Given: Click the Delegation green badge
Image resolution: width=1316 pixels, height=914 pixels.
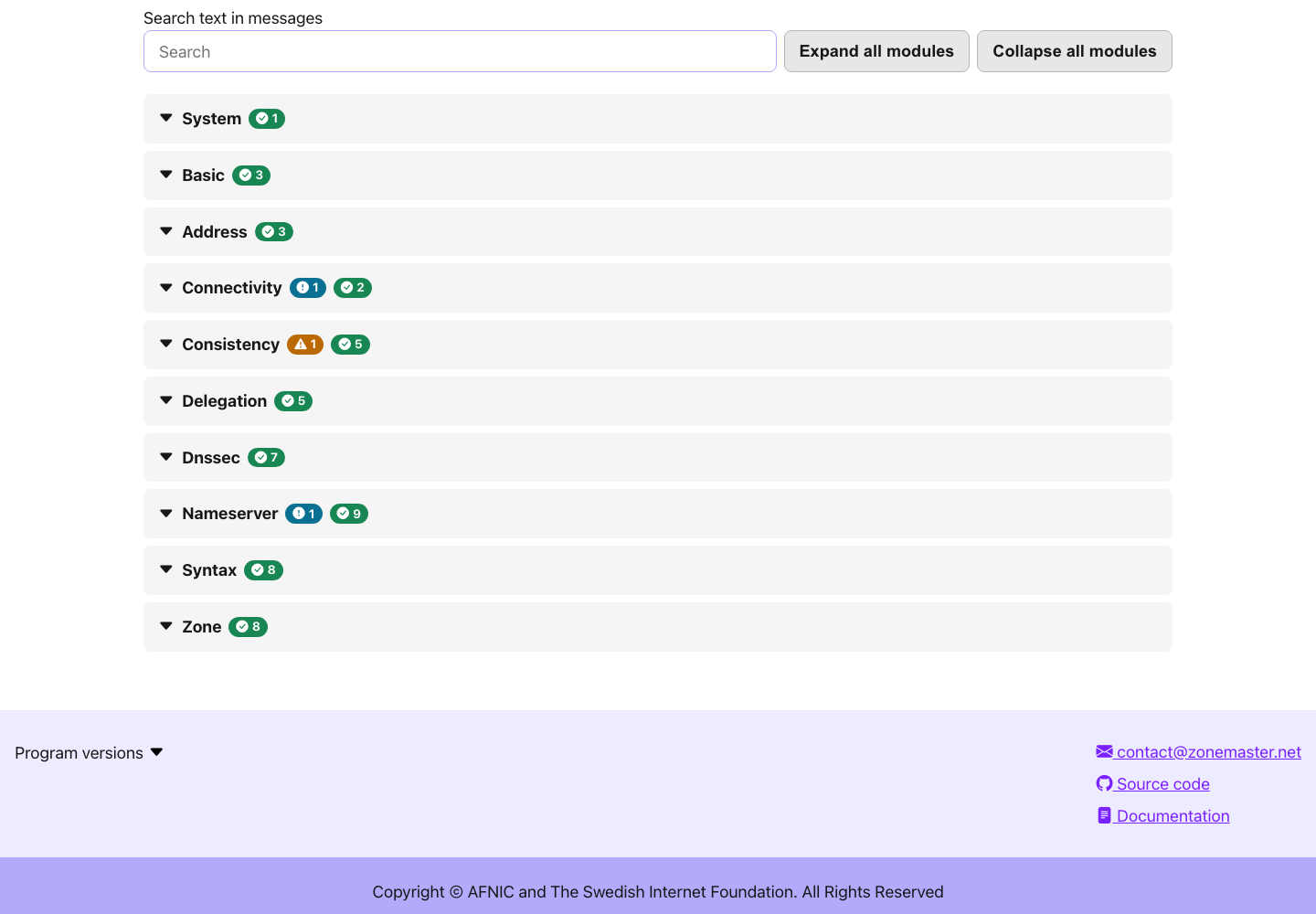Looking at the screenshot, I should [293, 401].
